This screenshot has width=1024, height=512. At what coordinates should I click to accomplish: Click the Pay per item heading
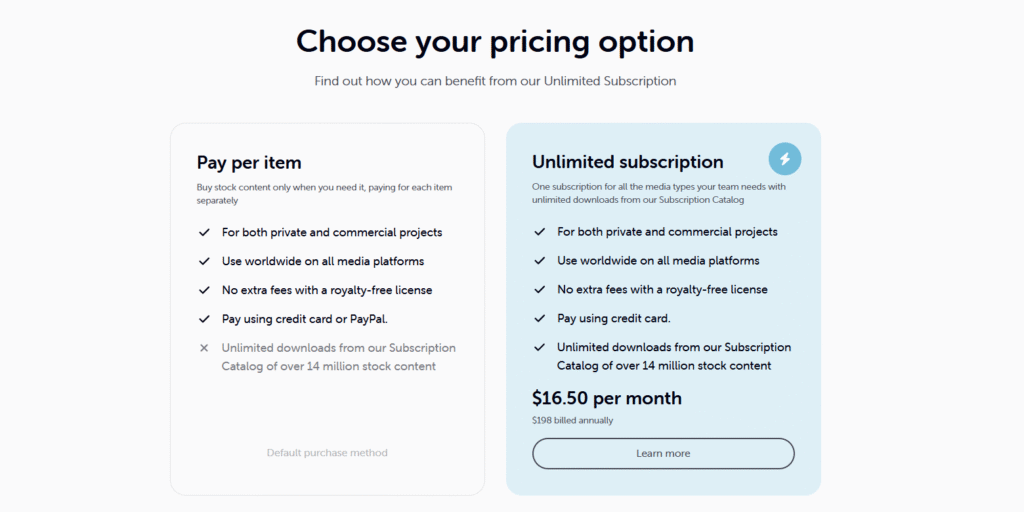coord(249,162)
